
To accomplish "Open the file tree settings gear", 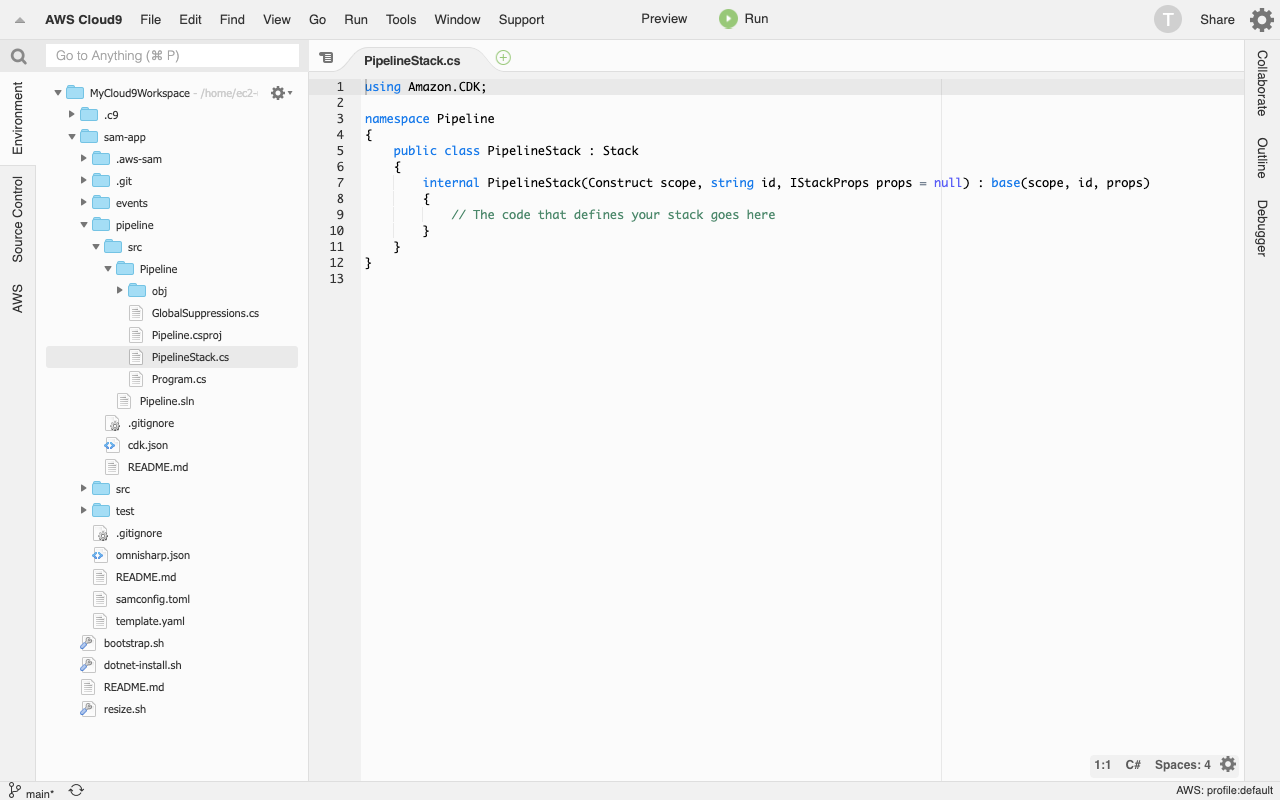I will [x=279, y=93].
